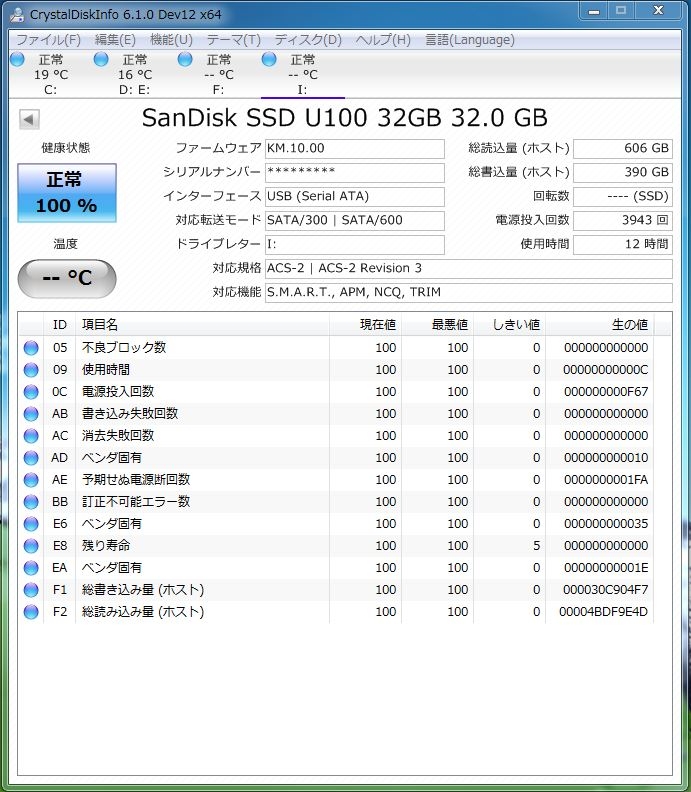
Task: Click the drive letter field I:
Action: pos(355,244)
